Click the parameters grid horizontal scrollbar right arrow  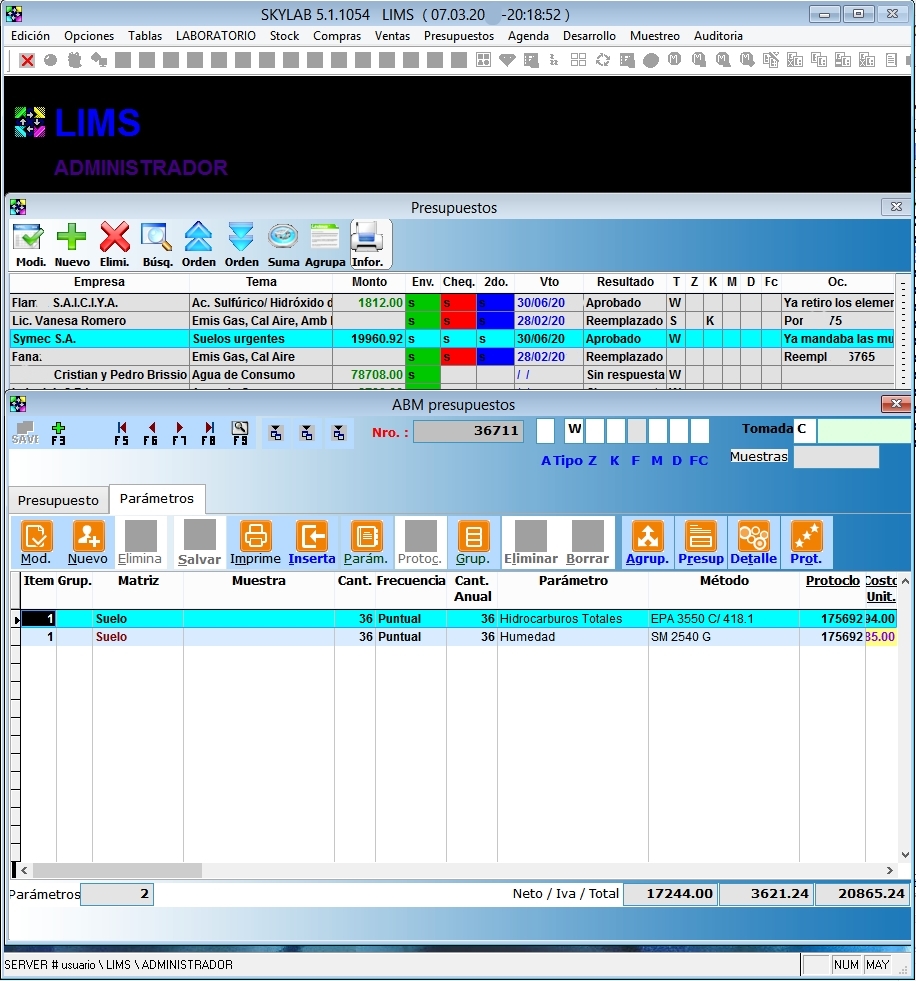tap(890, 871)
